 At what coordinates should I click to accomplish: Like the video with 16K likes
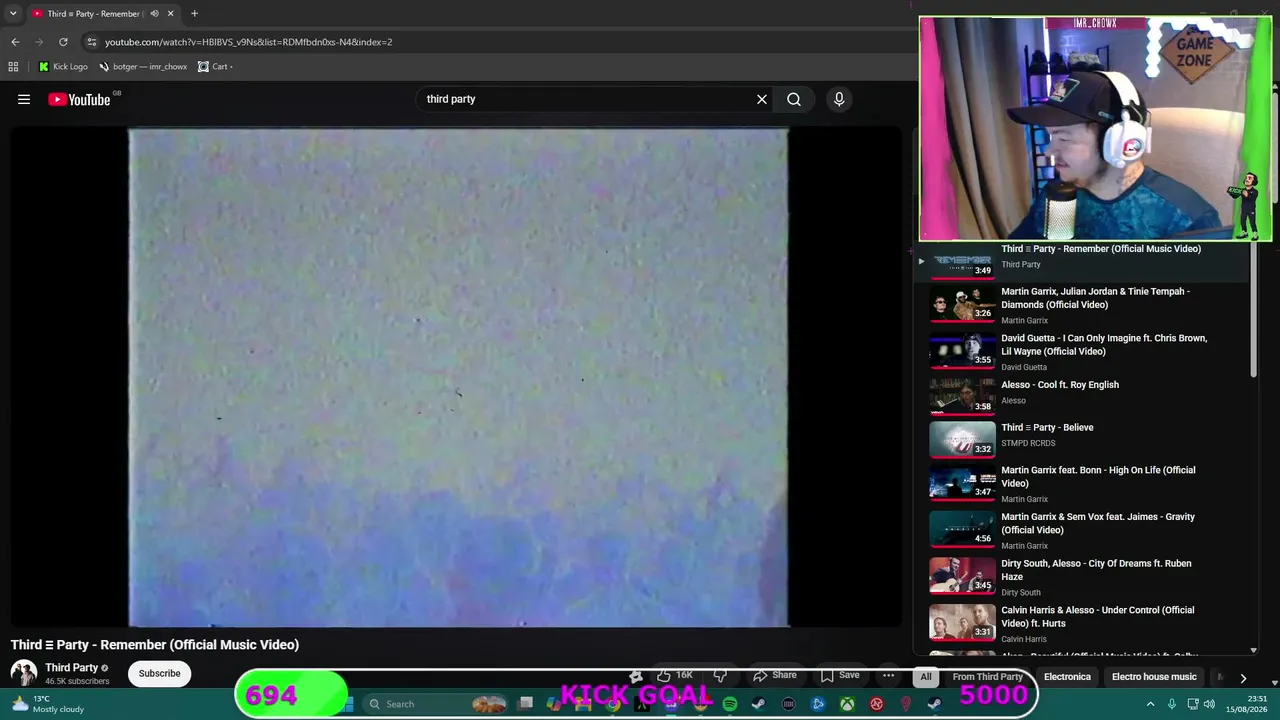point(674,676)
